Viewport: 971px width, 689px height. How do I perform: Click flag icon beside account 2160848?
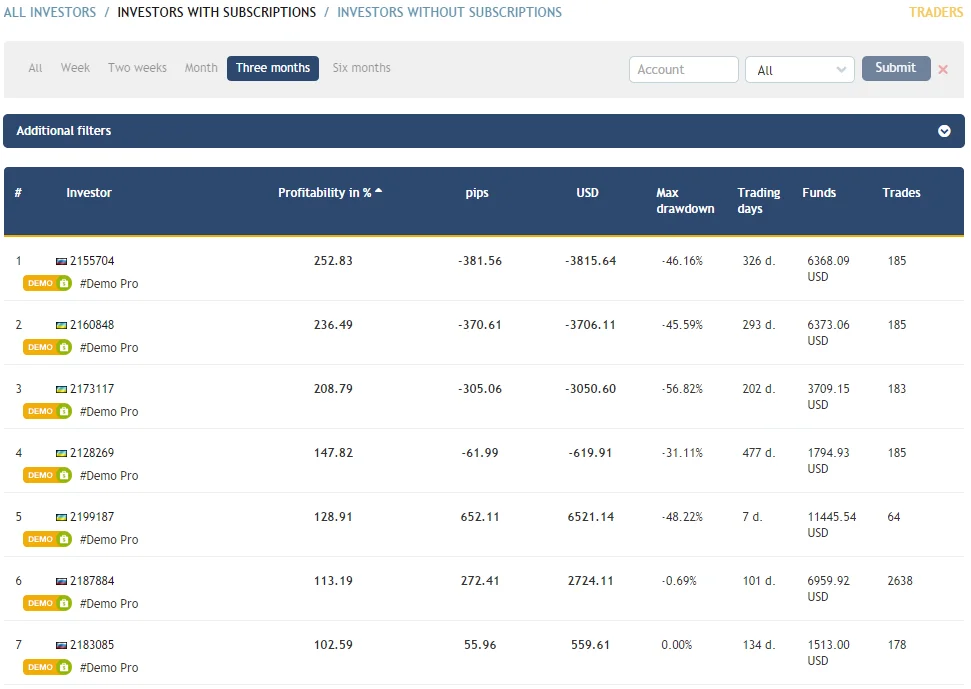(61, 325)
